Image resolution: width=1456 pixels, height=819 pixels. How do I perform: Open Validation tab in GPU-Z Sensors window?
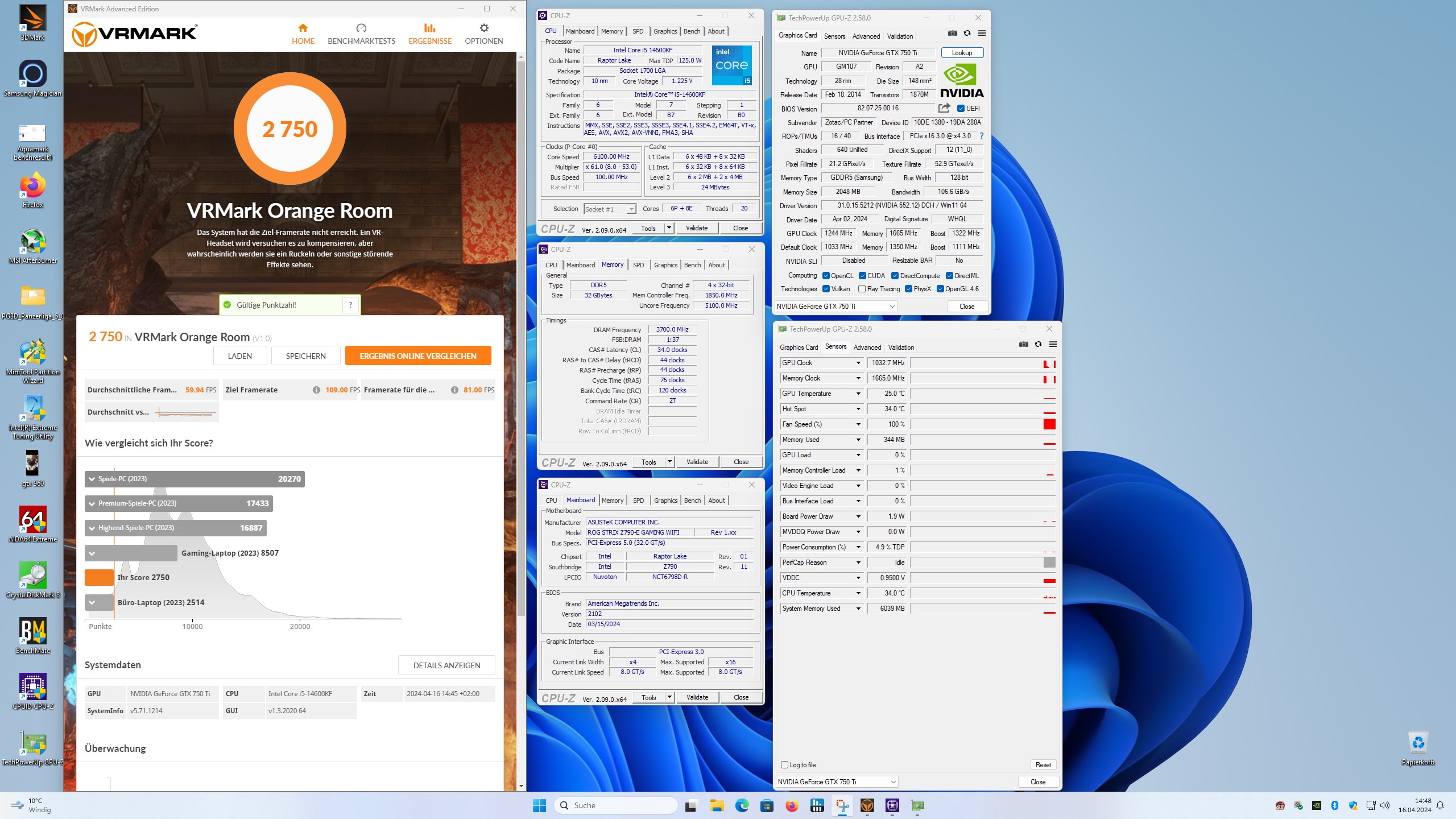[901, 348]
